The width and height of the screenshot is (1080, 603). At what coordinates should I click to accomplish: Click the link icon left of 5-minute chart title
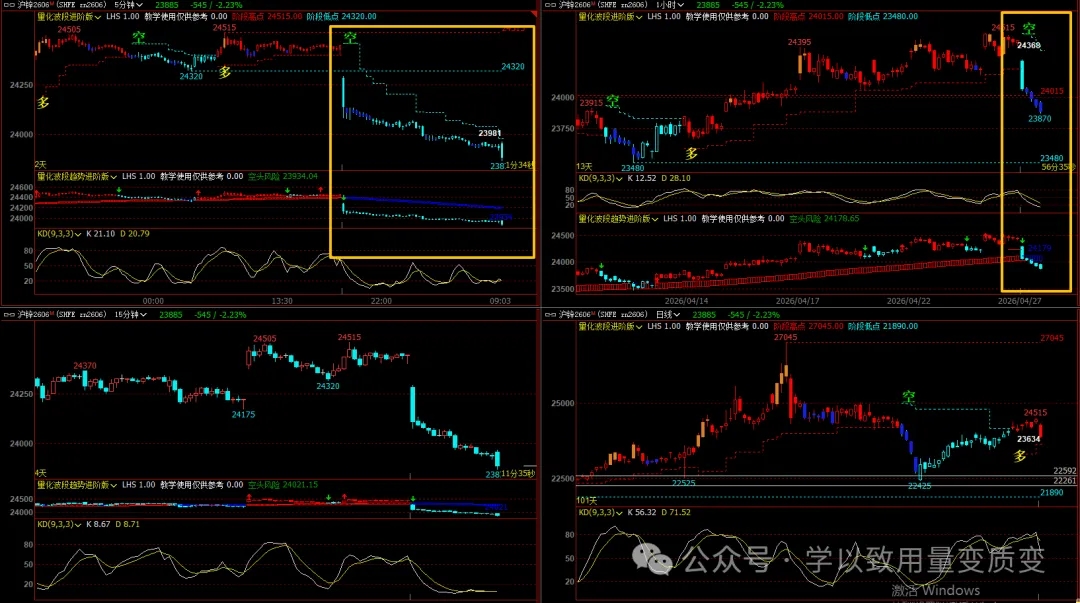(x=6, y=5)
